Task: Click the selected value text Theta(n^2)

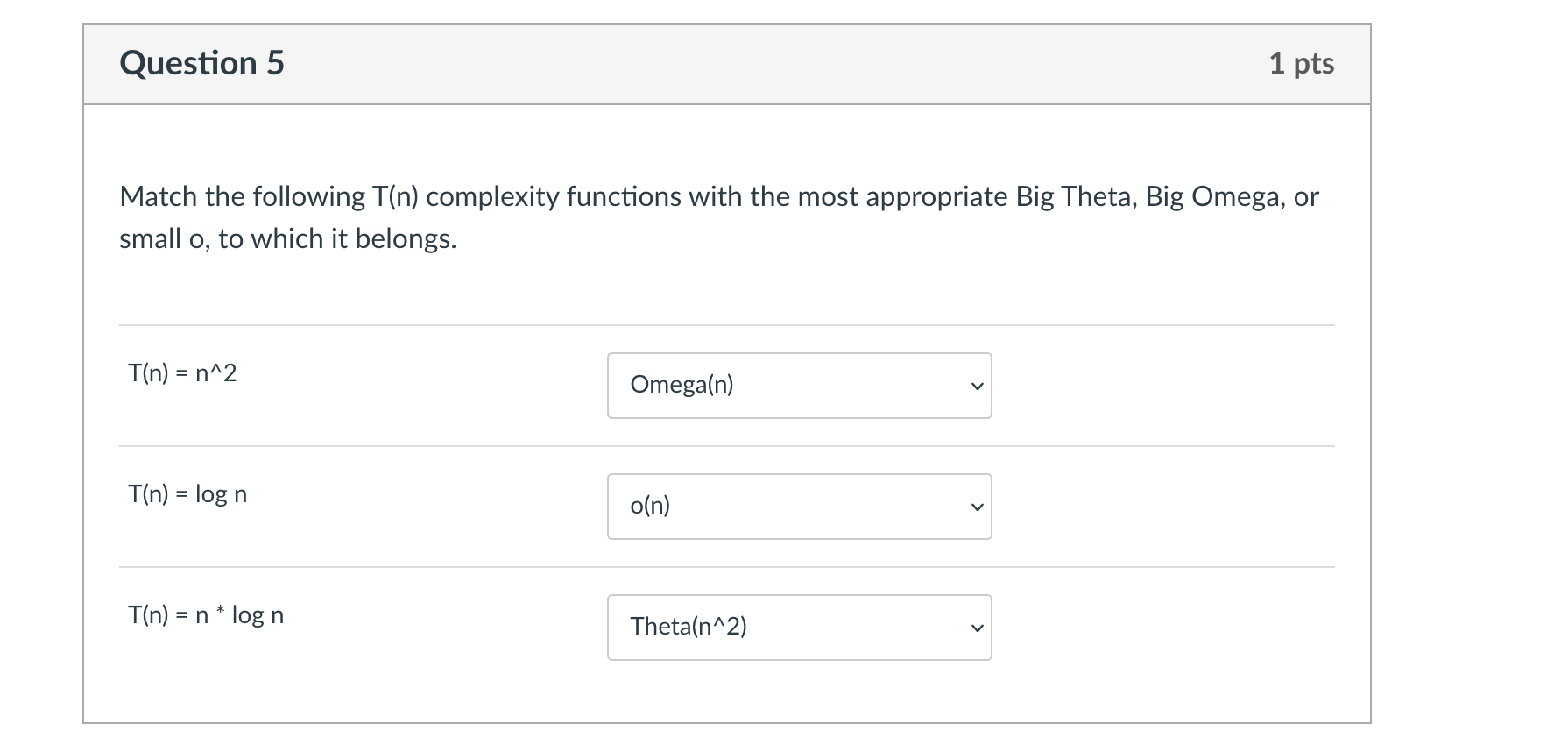Action: click(x=689, y=627)
